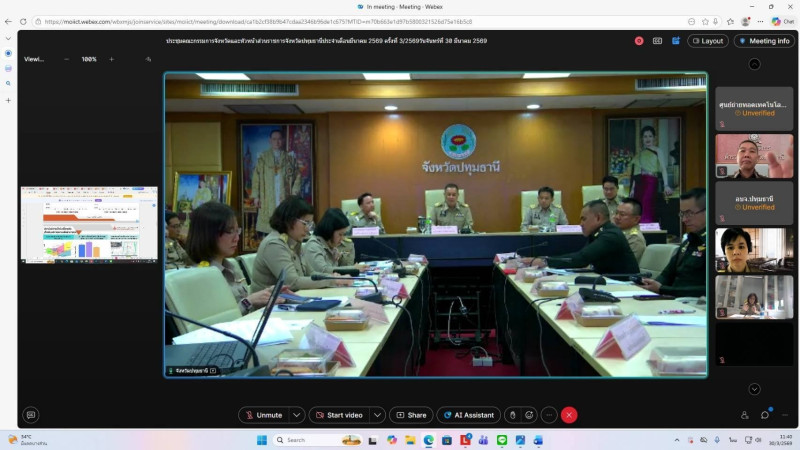Open More options ellipsis in meeting controls
800x450 pixels.
click(549, 415)
